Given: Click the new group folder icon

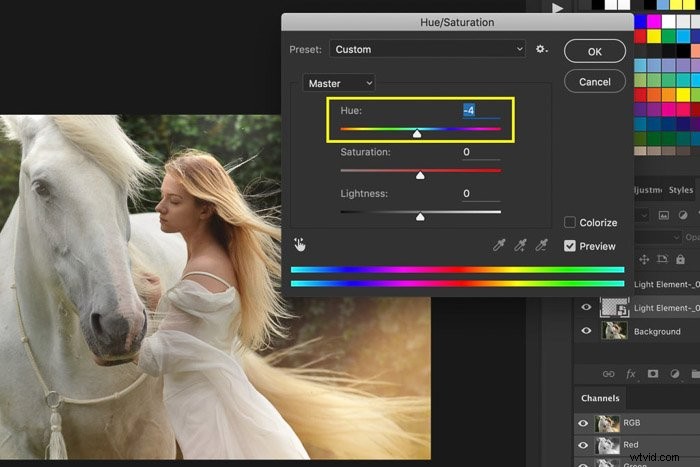Looking at the screenshot, I should [x=696, y=374].
